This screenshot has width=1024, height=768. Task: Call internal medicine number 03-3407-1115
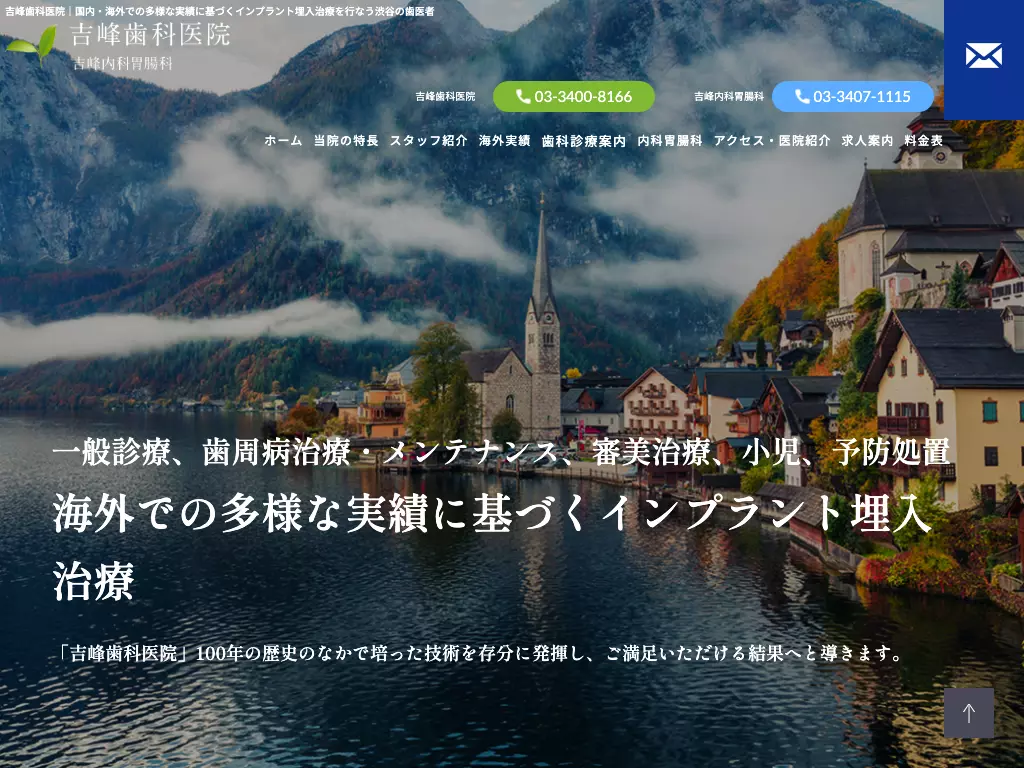[x=853, y=97]
